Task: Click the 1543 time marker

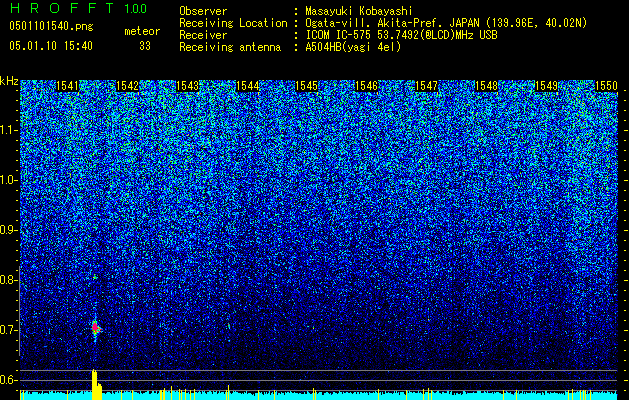Action: (x=187, y=86)
